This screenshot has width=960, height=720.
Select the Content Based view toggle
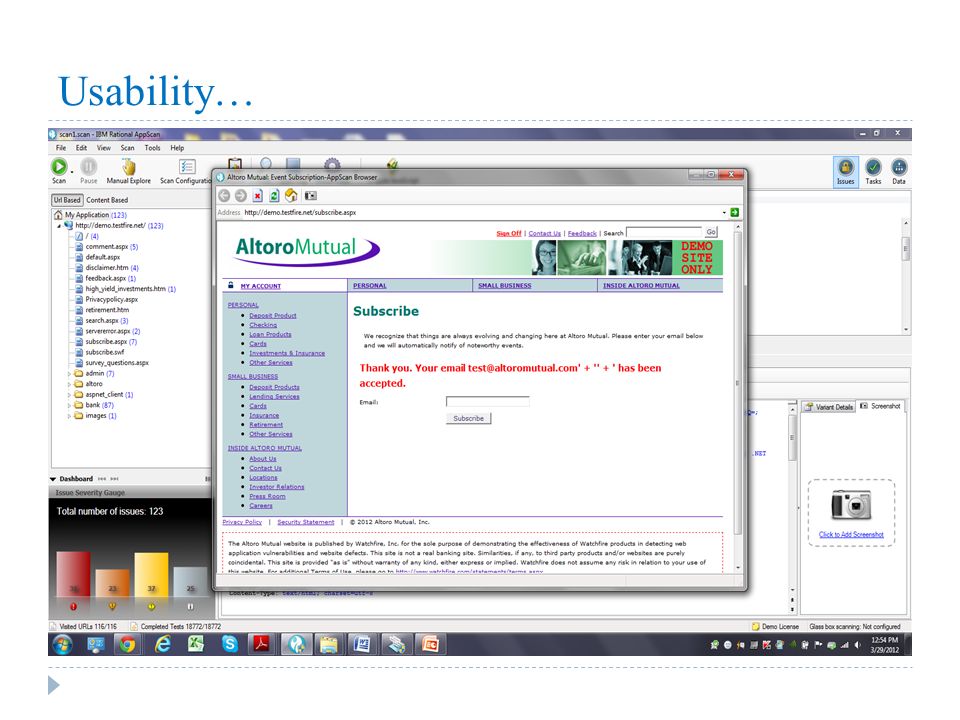click(x=107, y=200)
